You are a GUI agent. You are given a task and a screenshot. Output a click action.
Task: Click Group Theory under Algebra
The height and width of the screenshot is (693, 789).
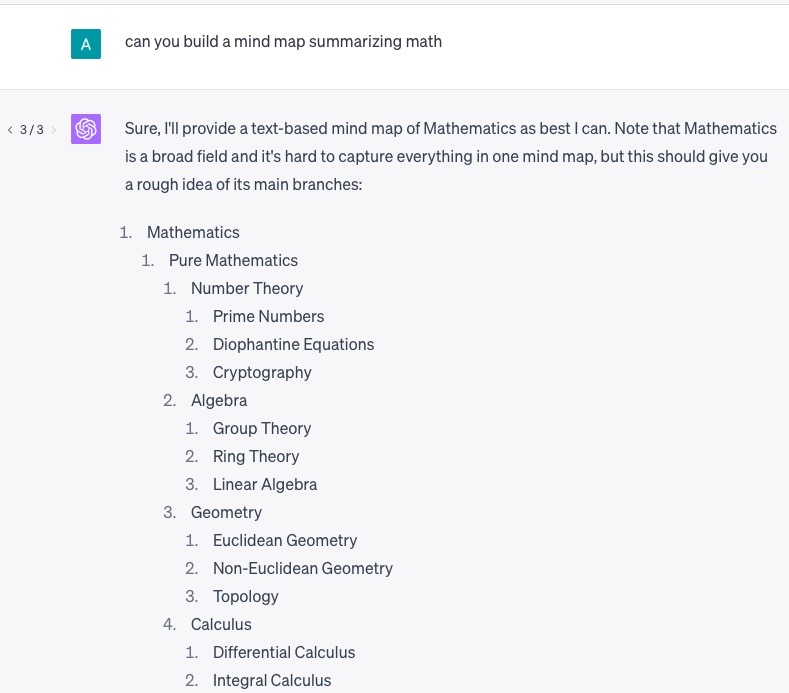tap(262, 428)
